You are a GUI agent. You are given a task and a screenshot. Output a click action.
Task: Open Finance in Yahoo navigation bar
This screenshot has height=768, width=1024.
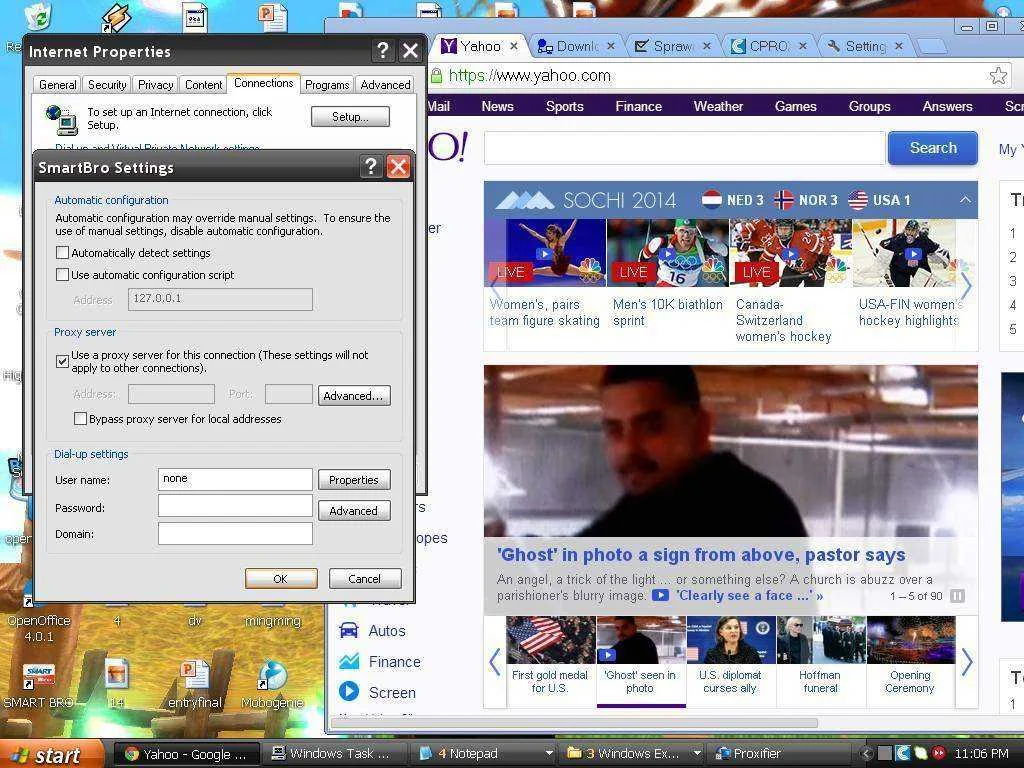pos(638,106)
